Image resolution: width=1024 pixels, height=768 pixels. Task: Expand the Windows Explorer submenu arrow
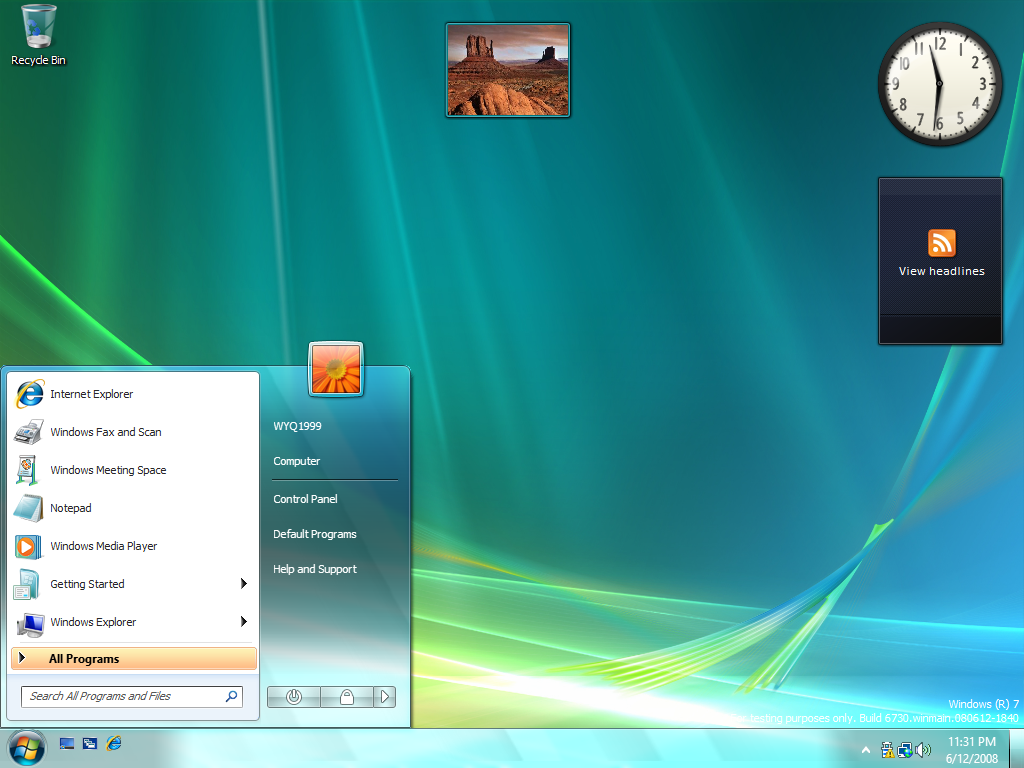pos(243,622)
